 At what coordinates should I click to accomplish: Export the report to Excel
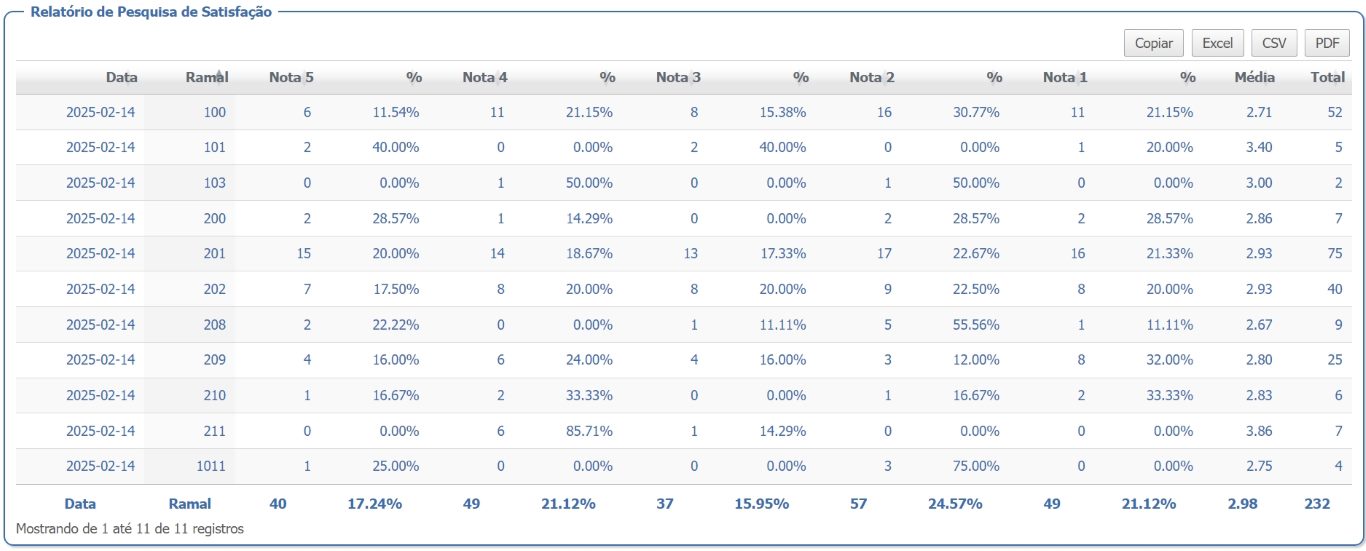(x=1217, y=43)
